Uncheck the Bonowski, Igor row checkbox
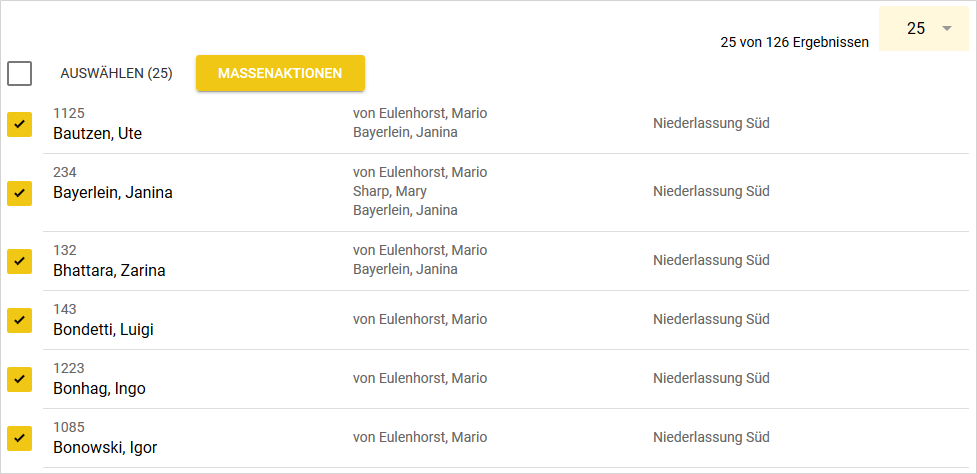 tap(20, 438)
